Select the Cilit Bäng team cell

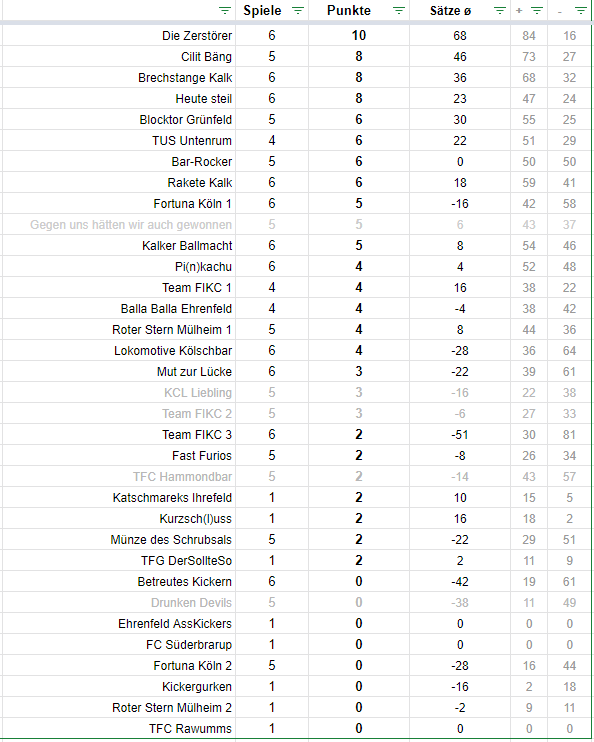(x=118, y=57)
